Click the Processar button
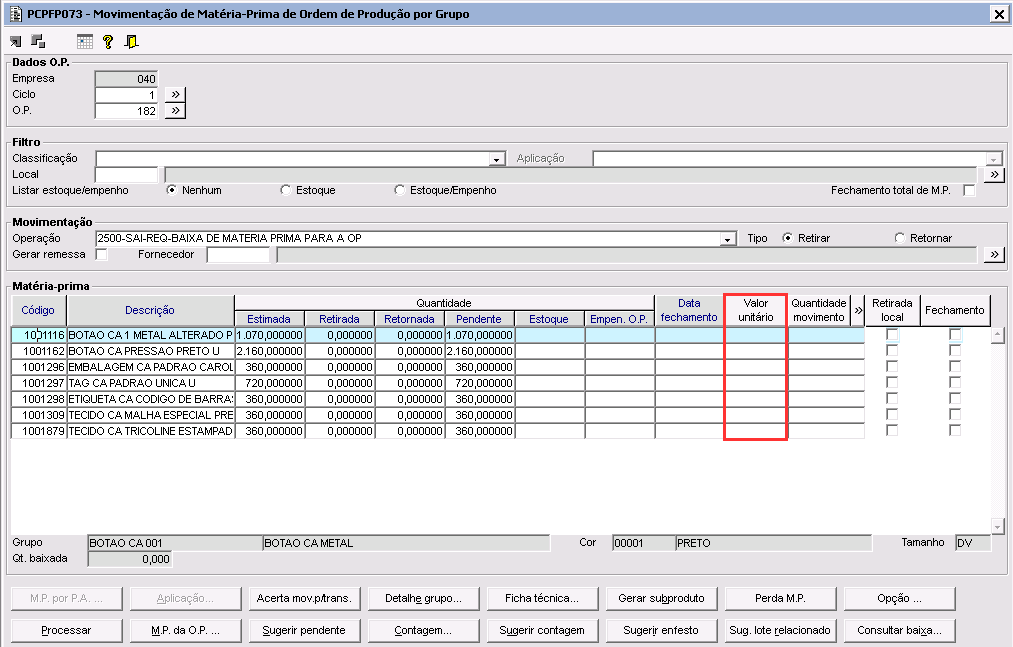Image resolution: width=1013 pixels, height=647 pixels. 67,630
